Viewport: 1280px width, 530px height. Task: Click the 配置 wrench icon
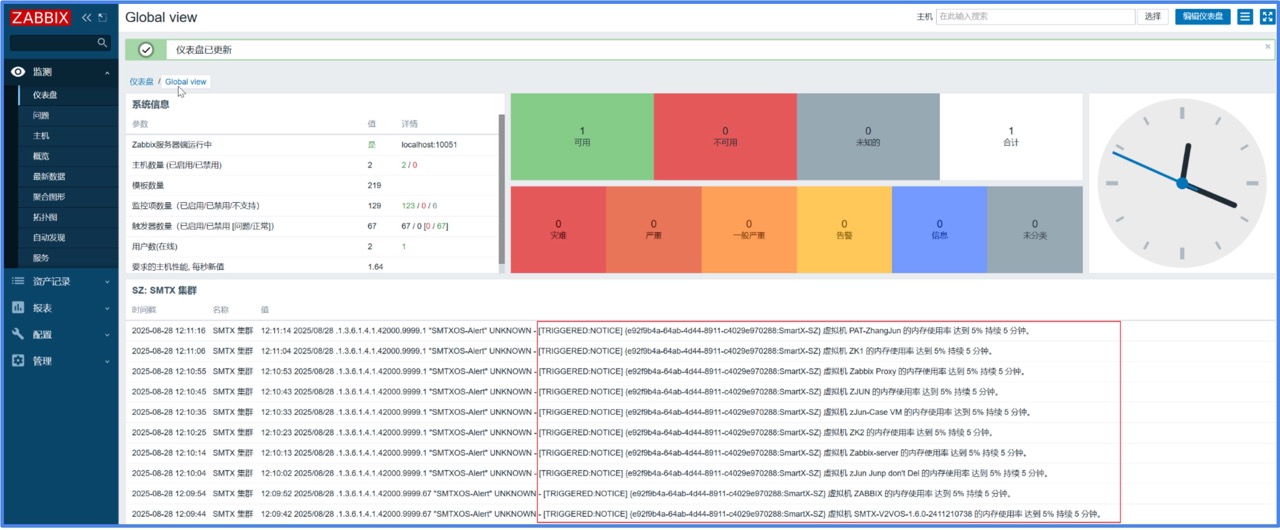coord(18,334)
